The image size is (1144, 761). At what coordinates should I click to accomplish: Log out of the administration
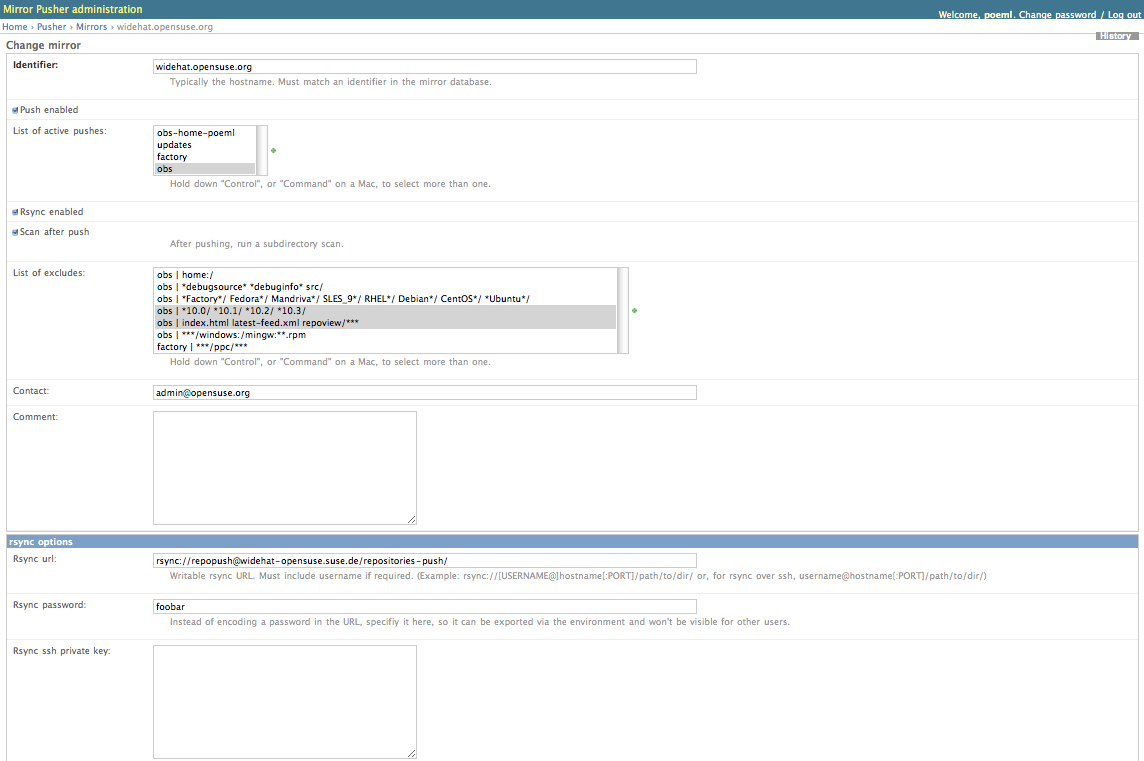pyautogui.click(x=1124, y=15)
